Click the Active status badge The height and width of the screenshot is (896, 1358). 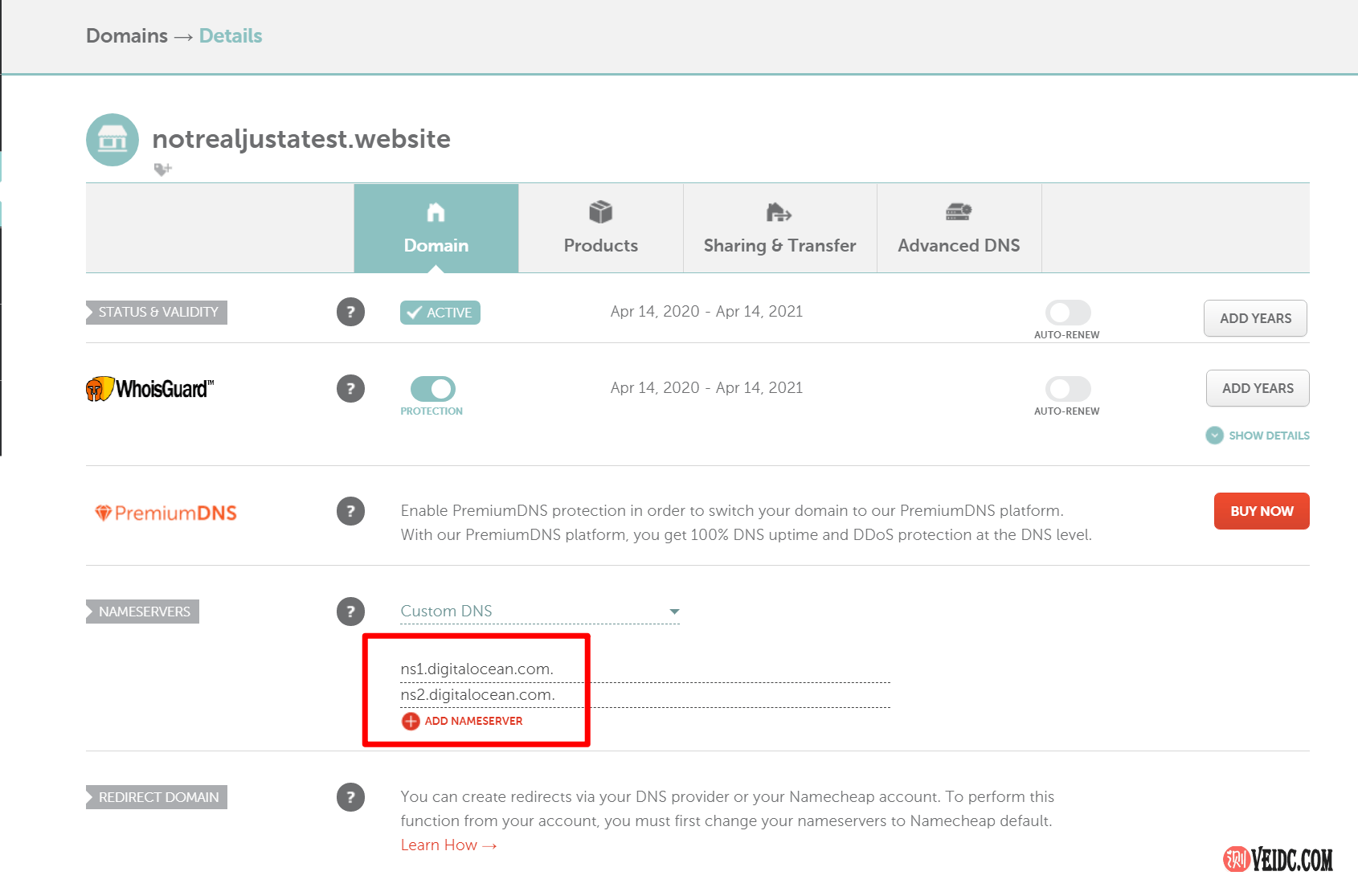click(440, 313)
